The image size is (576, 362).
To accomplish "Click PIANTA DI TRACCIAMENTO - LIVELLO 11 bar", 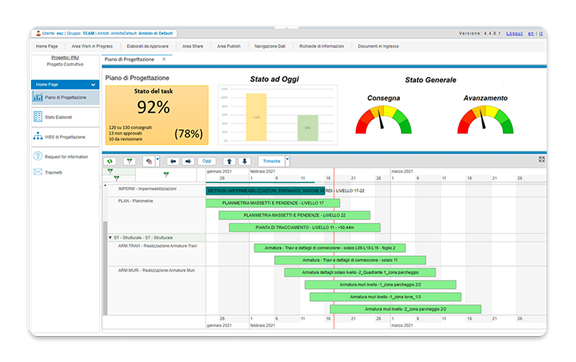I will [305, 227].
